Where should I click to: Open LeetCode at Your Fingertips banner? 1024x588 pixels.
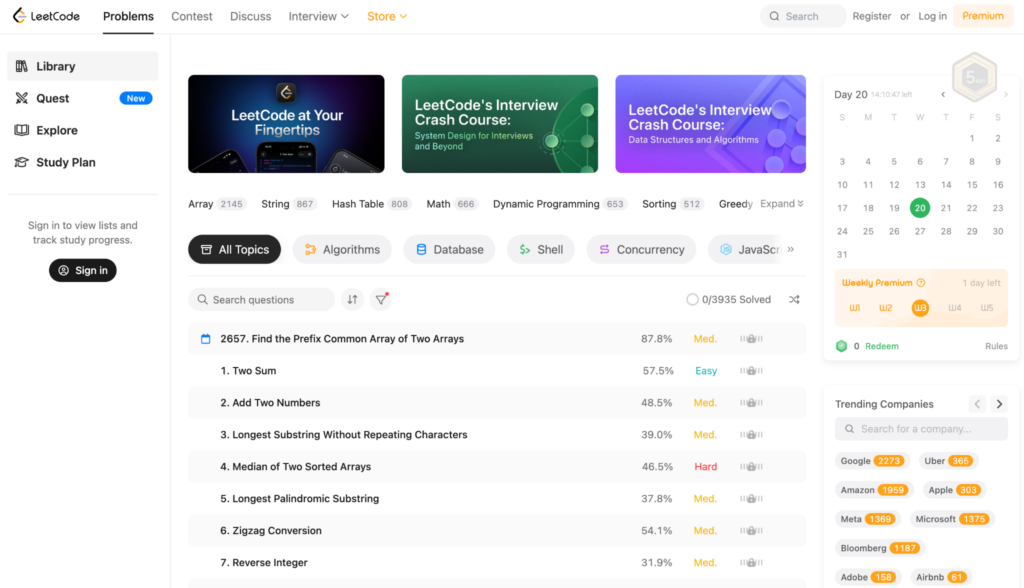click(x=286, y=124)
